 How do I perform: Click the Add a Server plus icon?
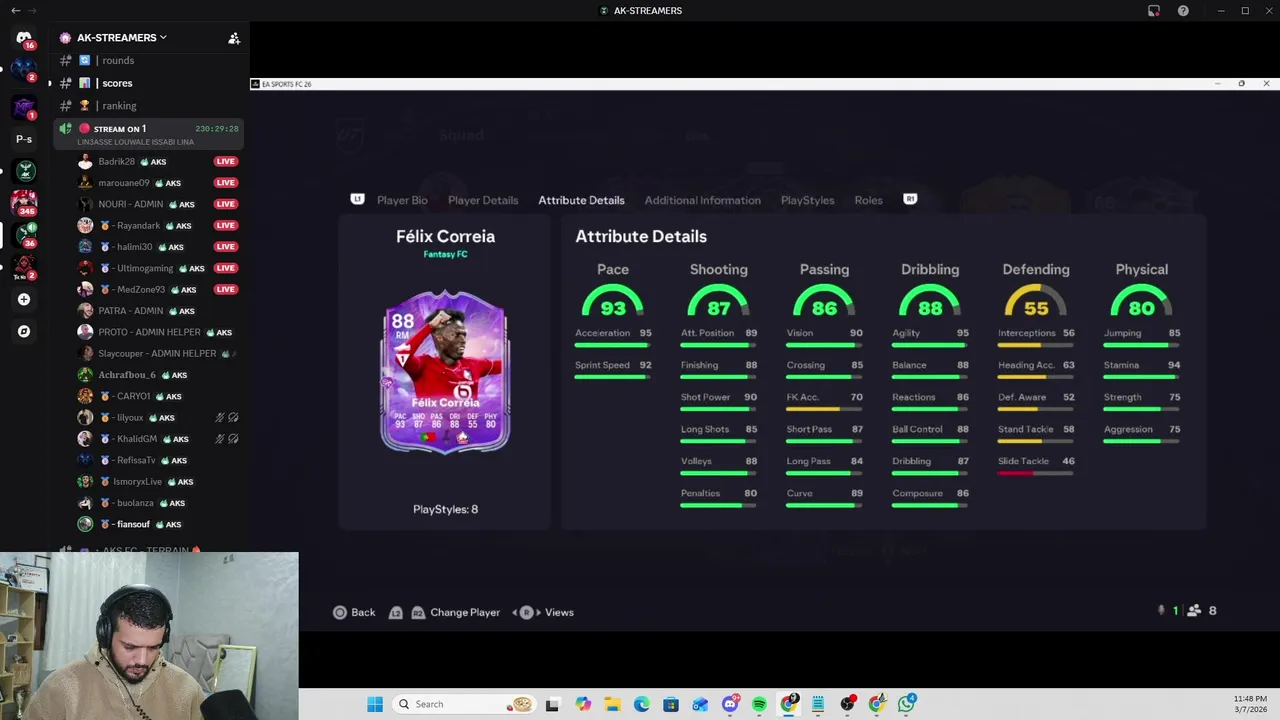pos(24,299)
